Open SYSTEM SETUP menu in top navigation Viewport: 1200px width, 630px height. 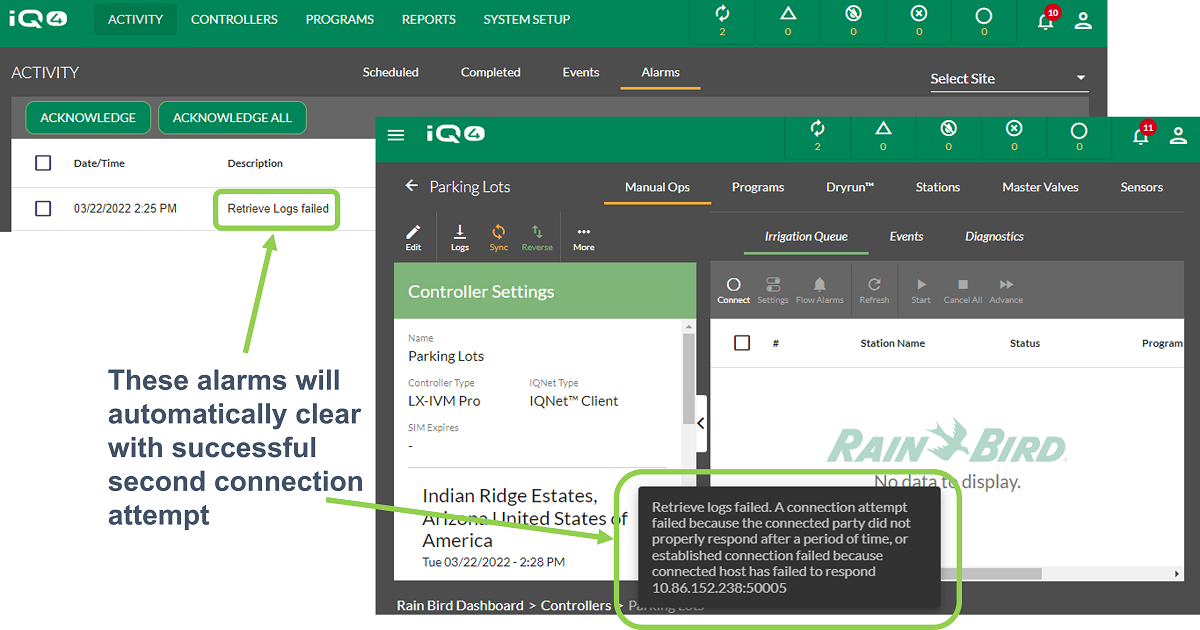point(527,19)
